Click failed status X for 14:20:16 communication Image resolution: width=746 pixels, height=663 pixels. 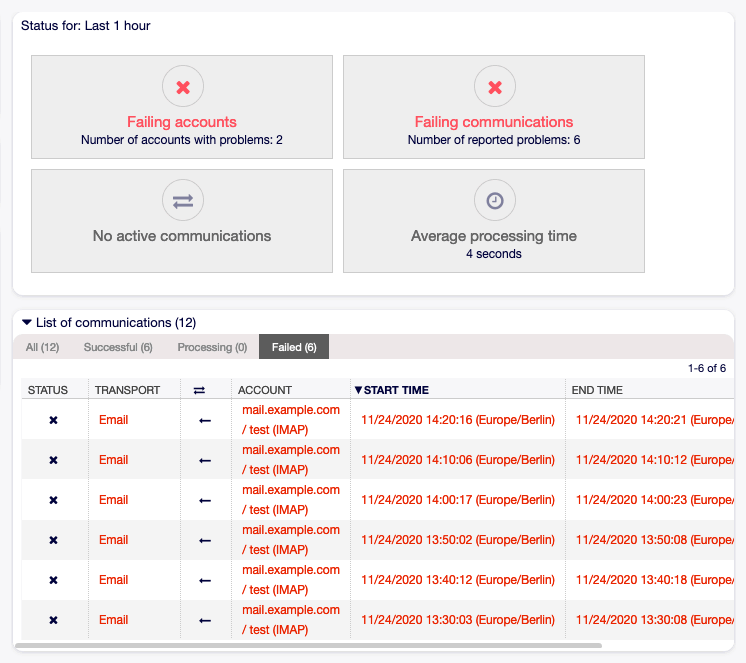click(54, 420)
